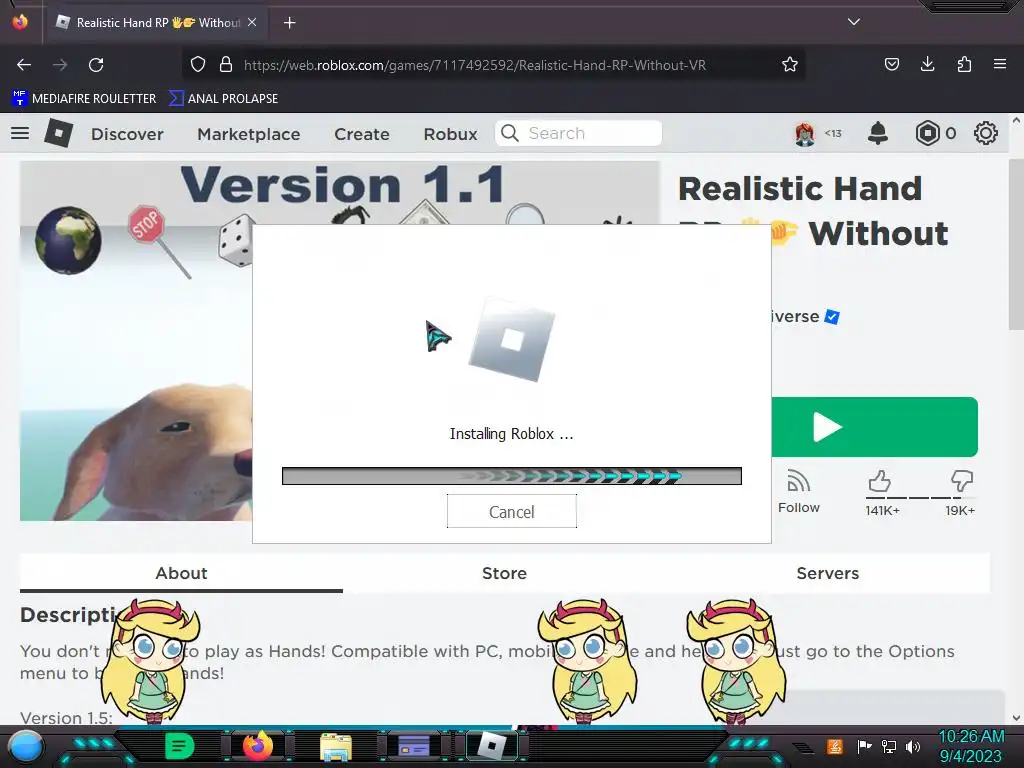Click the Roblox logo home icon
Screen dimensions: 1024x768
tap(58, 133)
